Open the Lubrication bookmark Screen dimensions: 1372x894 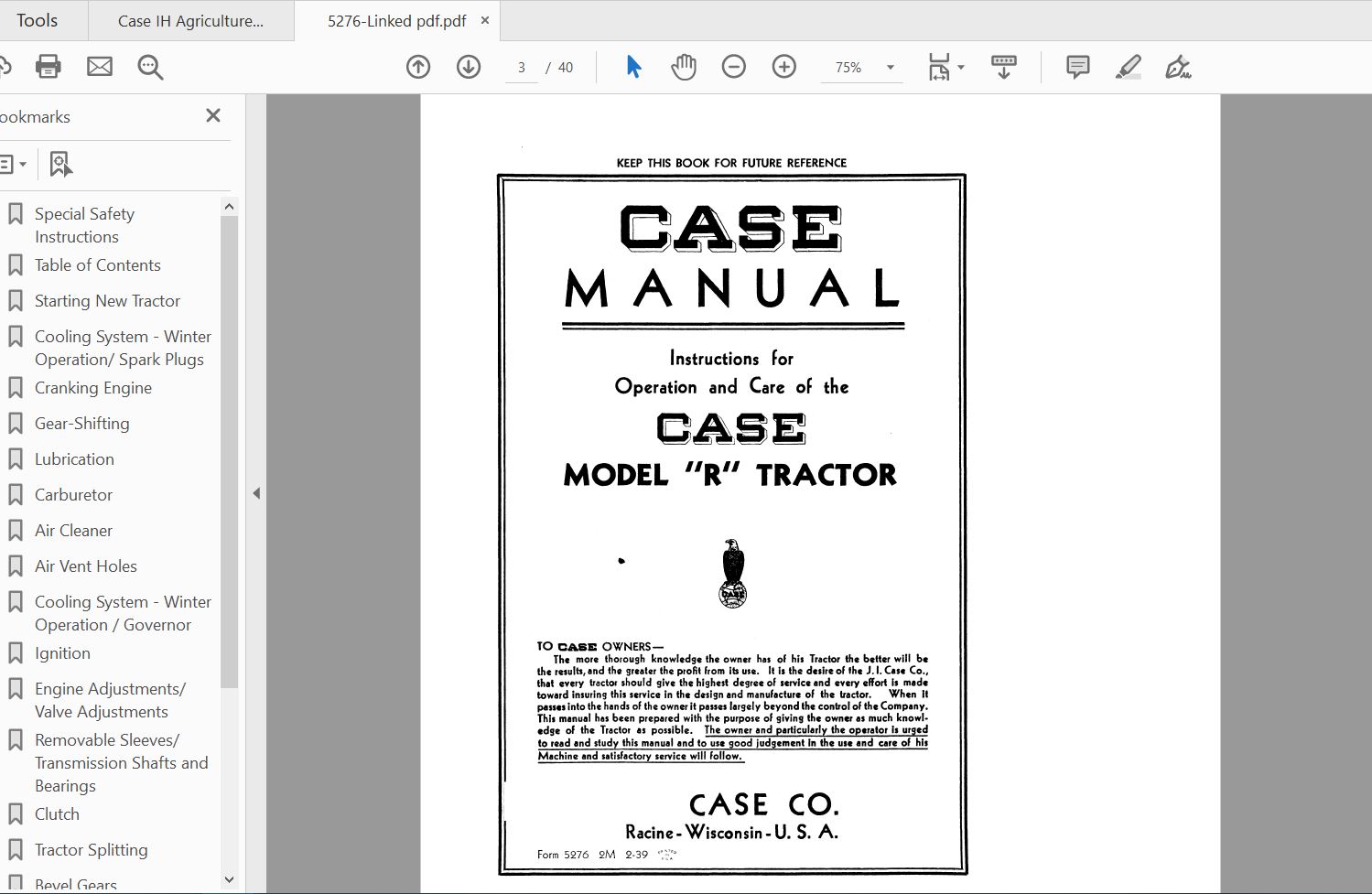[74, 459]
